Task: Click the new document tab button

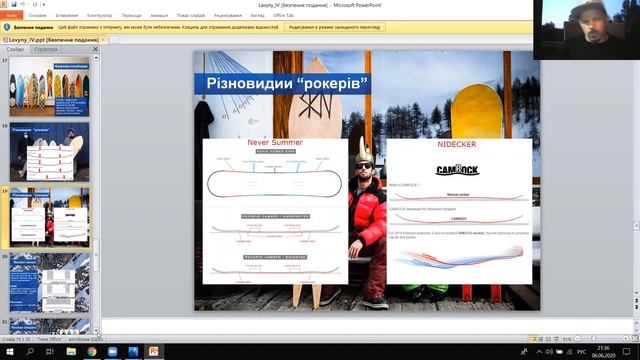Action: 113,40
